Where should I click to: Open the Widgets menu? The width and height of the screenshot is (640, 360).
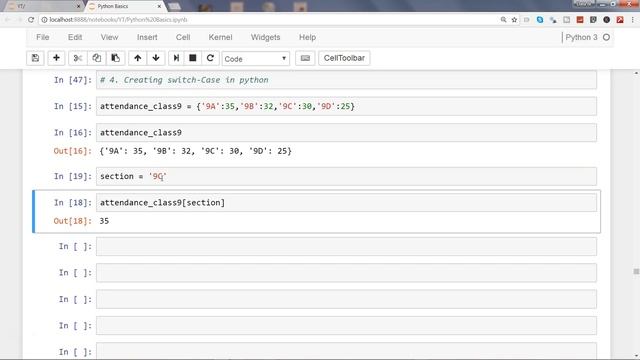265,37
